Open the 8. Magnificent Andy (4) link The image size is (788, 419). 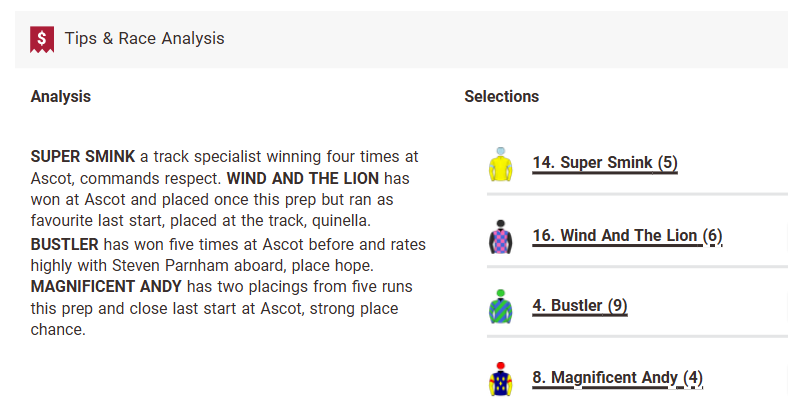click(617, 378)
